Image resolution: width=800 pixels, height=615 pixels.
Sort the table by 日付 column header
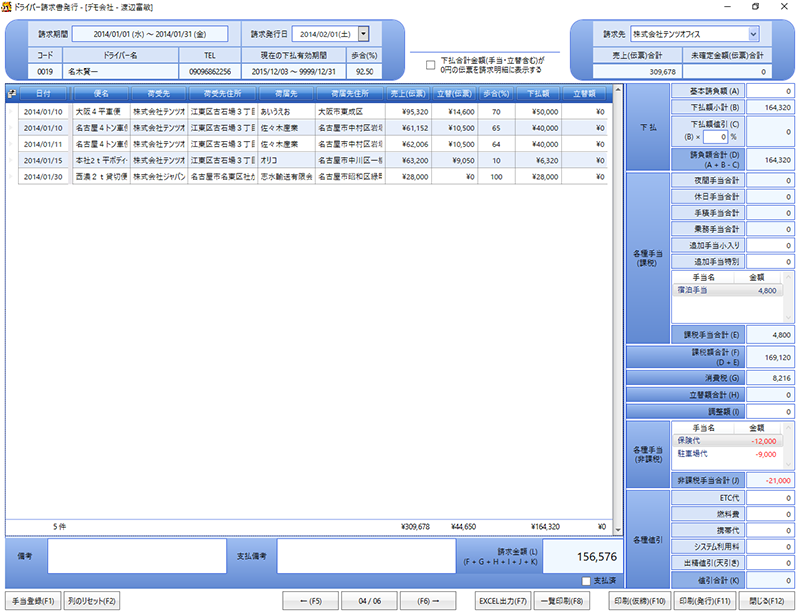point(43,93)
